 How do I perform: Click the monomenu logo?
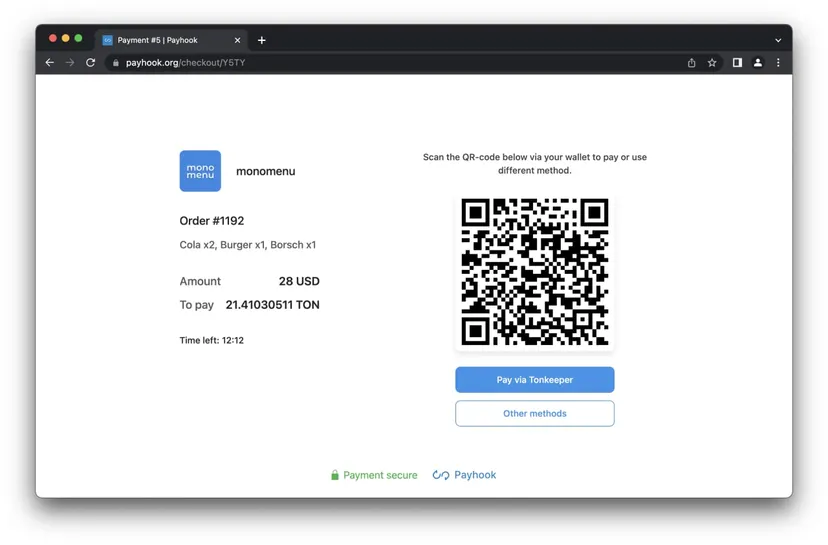click(x=200, y=171)
